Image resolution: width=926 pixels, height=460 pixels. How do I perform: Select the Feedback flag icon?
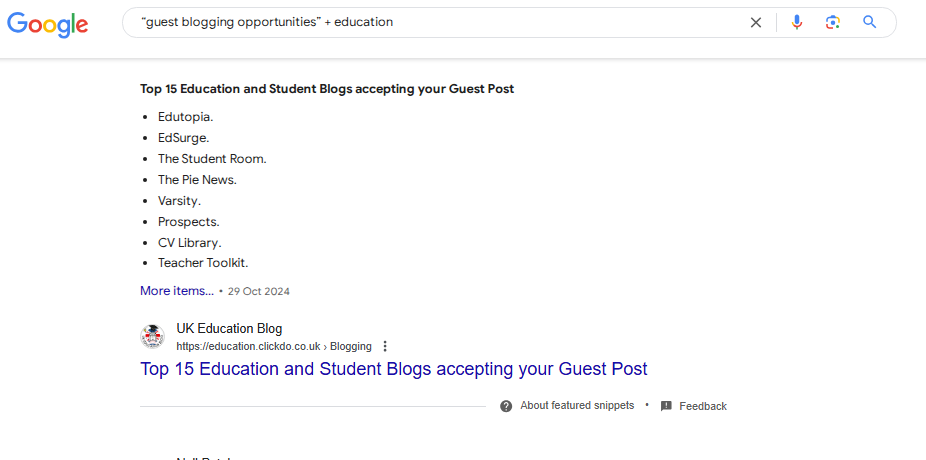pyautogui.click(x=666, y=406)
